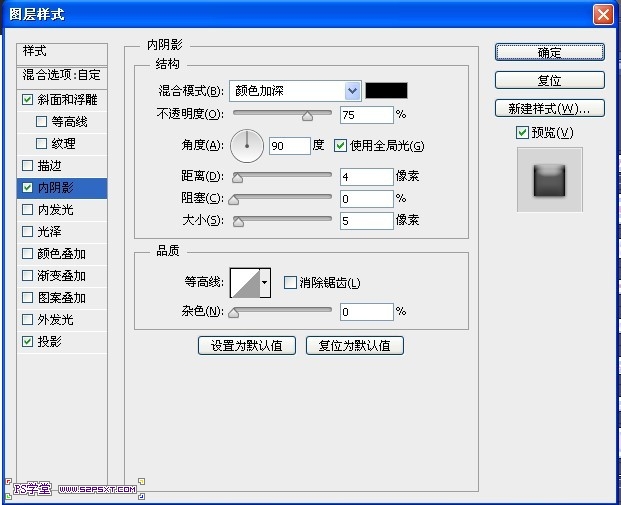Click the 不透明度 slider handle
This screenshot has height=505, width=621.
307,116
